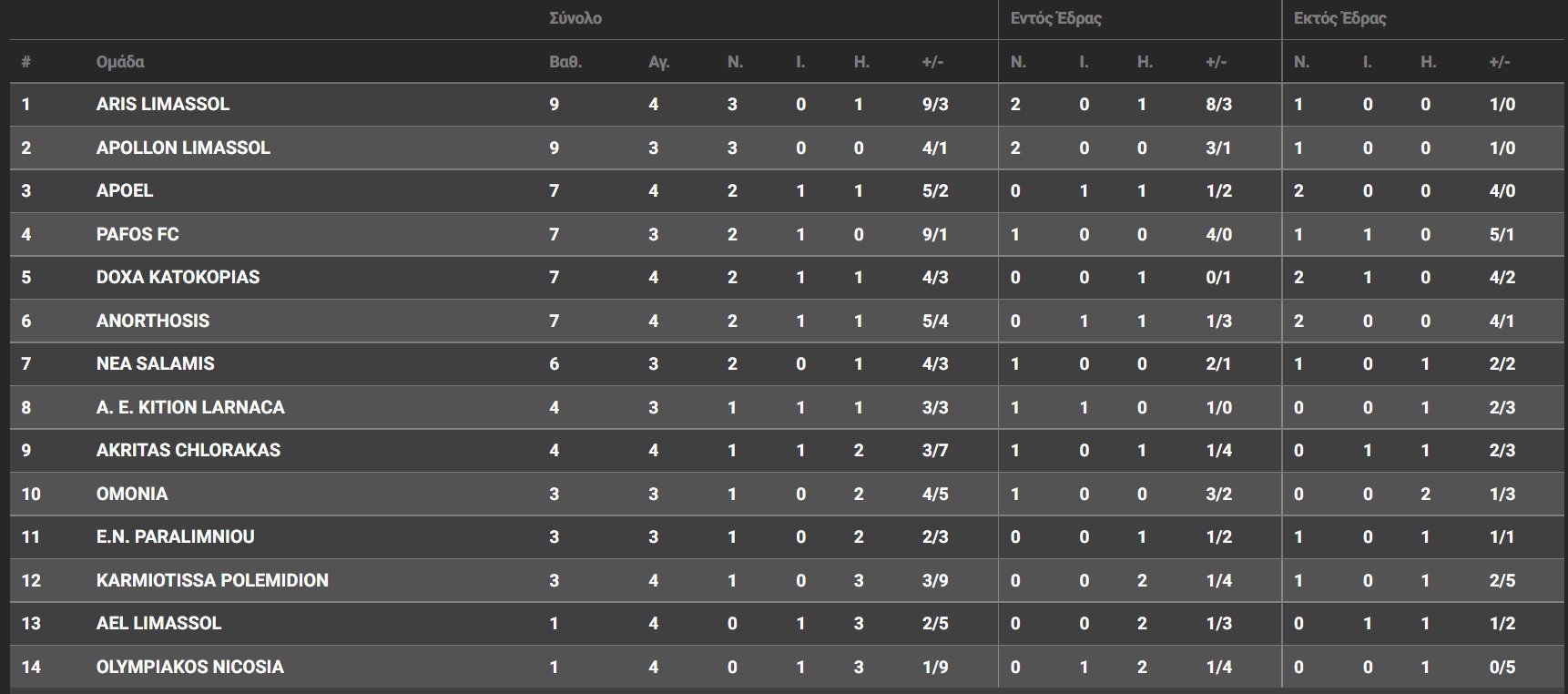Open NEA SALAMIS team details

click(x=156, y=364)
